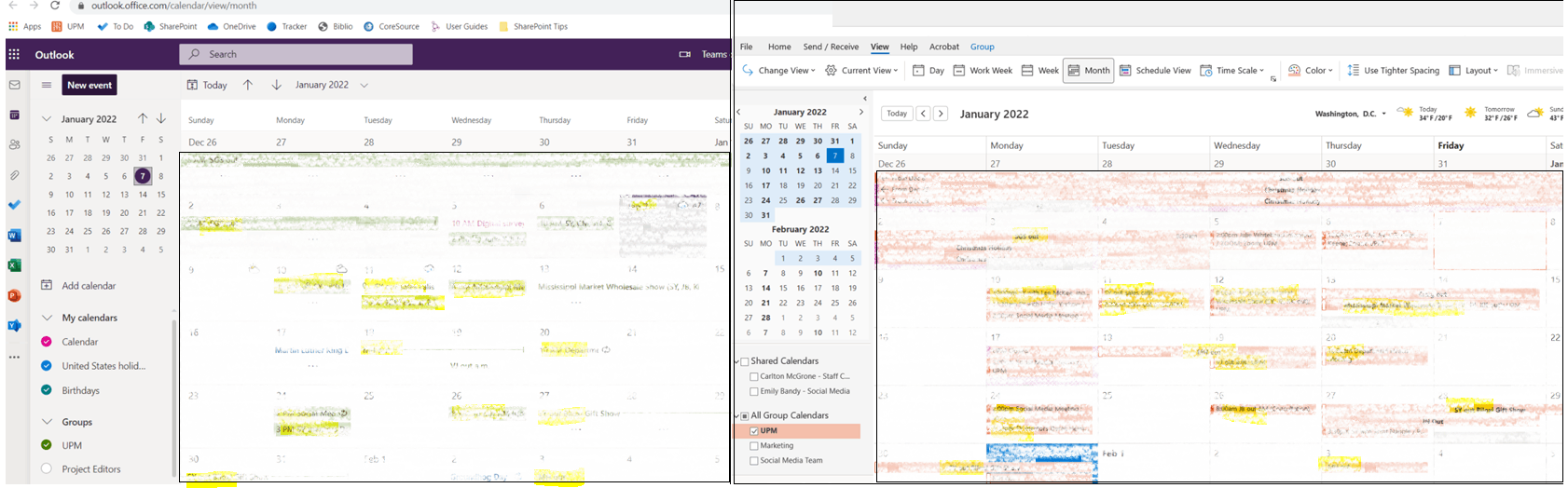1568x488 pixels.
Task: Check Emily Bandy - Social Media calendar
Action: tap(754, 391)
